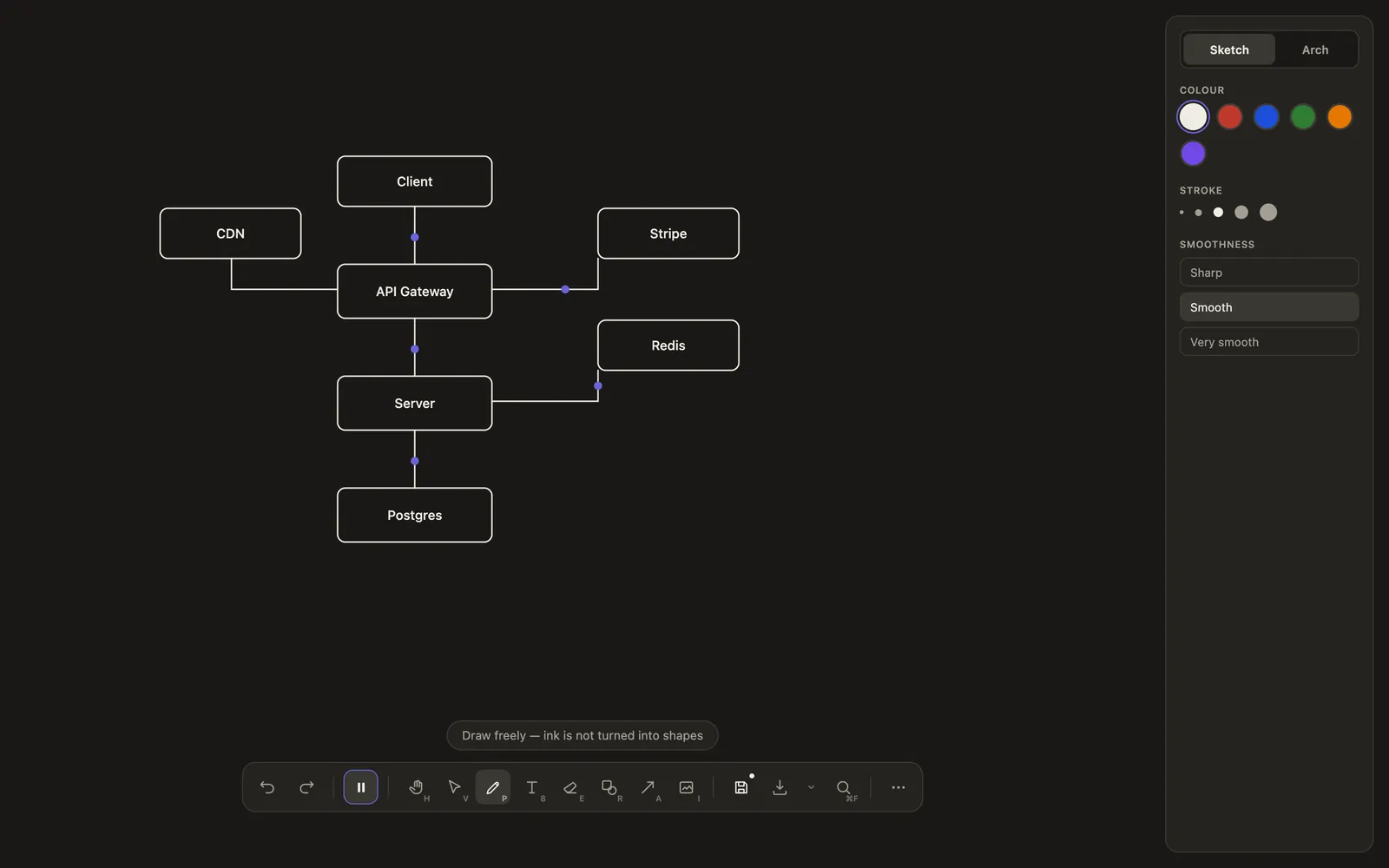Pick the orange colour swatch

[x=1340, y=116]
